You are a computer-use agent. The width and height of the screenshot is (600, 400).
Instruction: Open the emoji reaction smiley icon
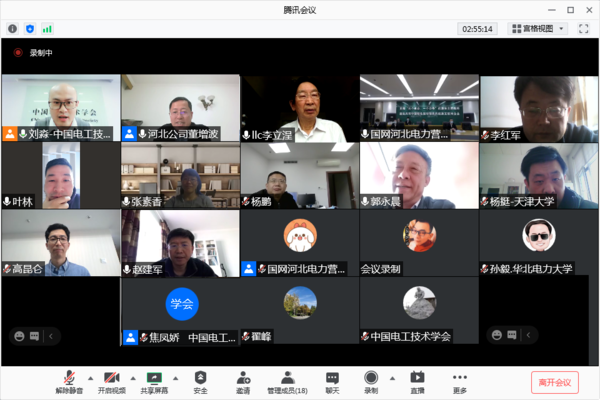click(19, 336)
